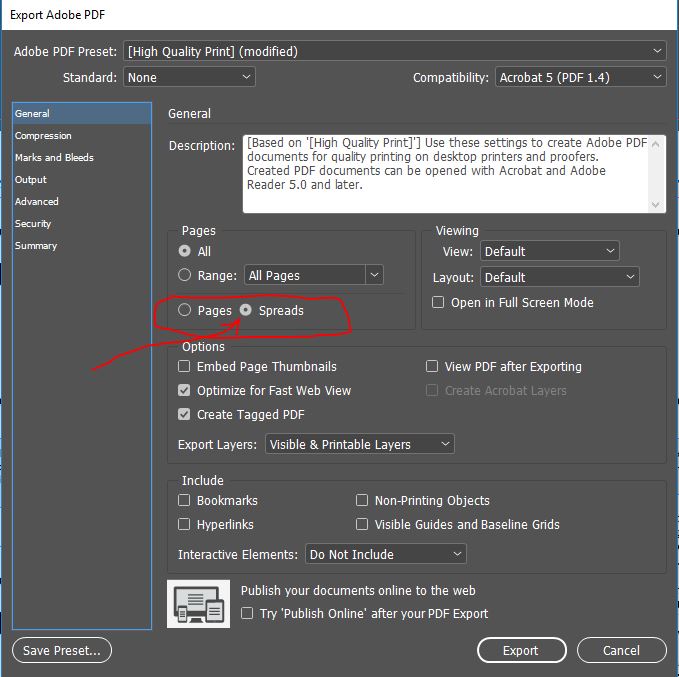The image size is (679, 677).
Task: Check the Bookmarks include option
Action: 184,500
